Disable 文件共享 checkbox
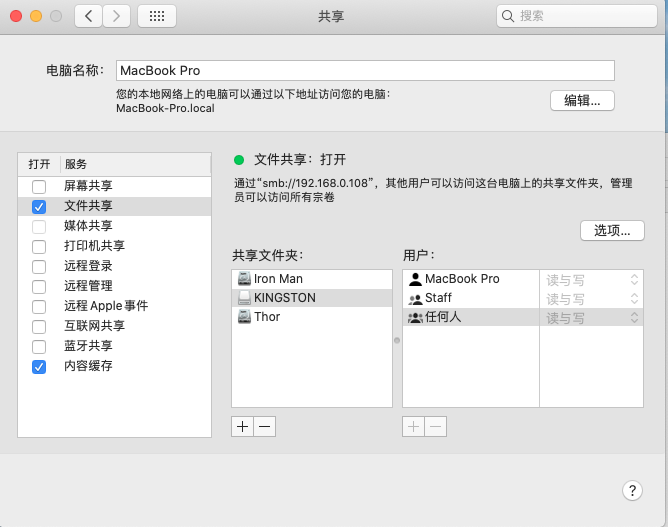This screenshot has width=668, height=527. pos(39,207)
